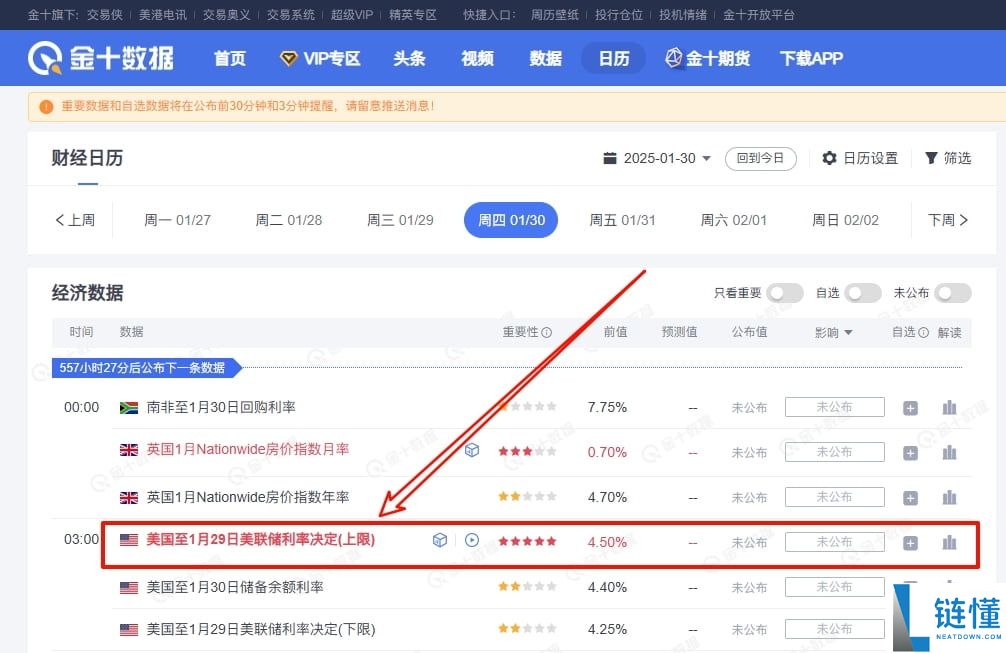Click the VIP diamond icon
This screenshot has height=653, width=1006.
[289, 58]
